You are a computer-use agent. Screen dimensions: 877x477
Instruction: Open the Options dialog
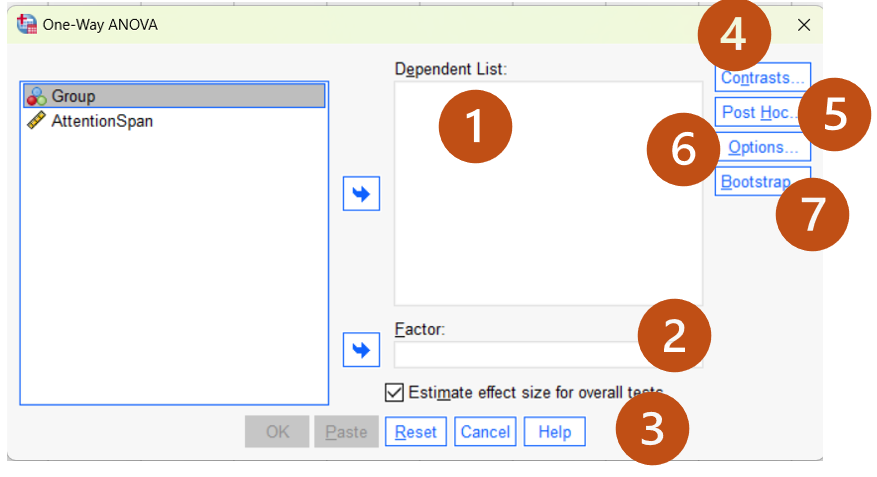(763, 147)
